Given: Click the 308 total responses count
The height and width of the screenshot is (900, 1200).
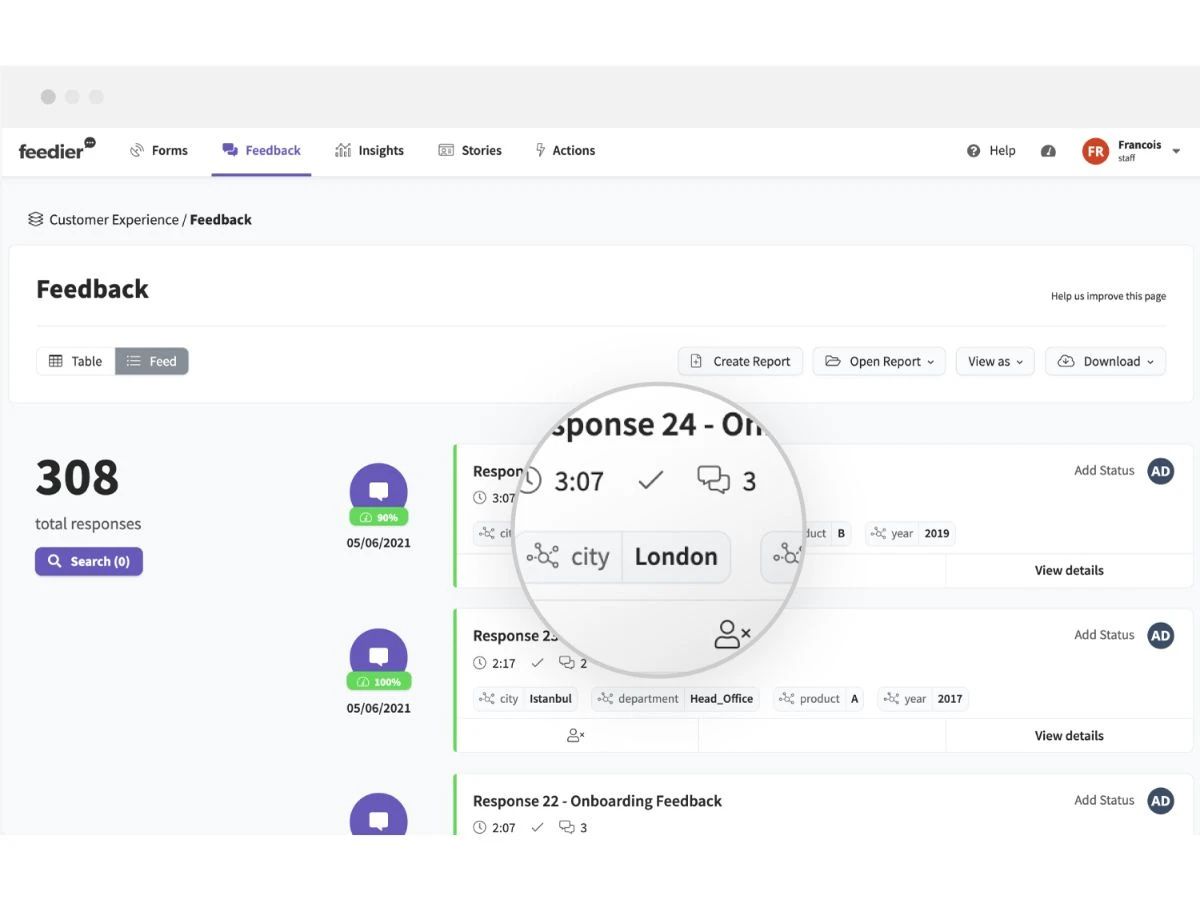Looking at the screenshot, I should [x=77, y=477].
